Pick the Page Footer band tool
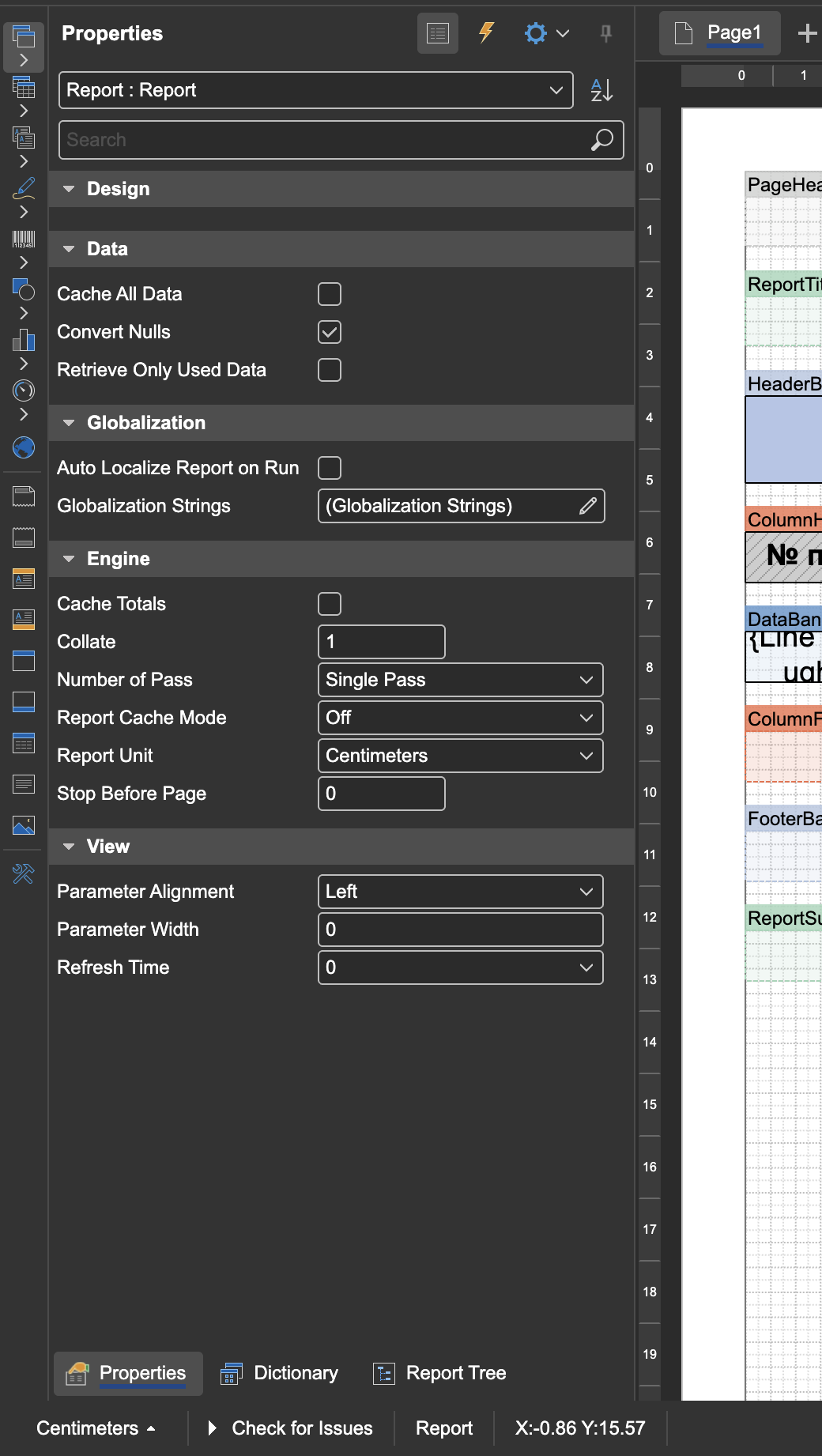822x1456 pixels. [24, 538]
